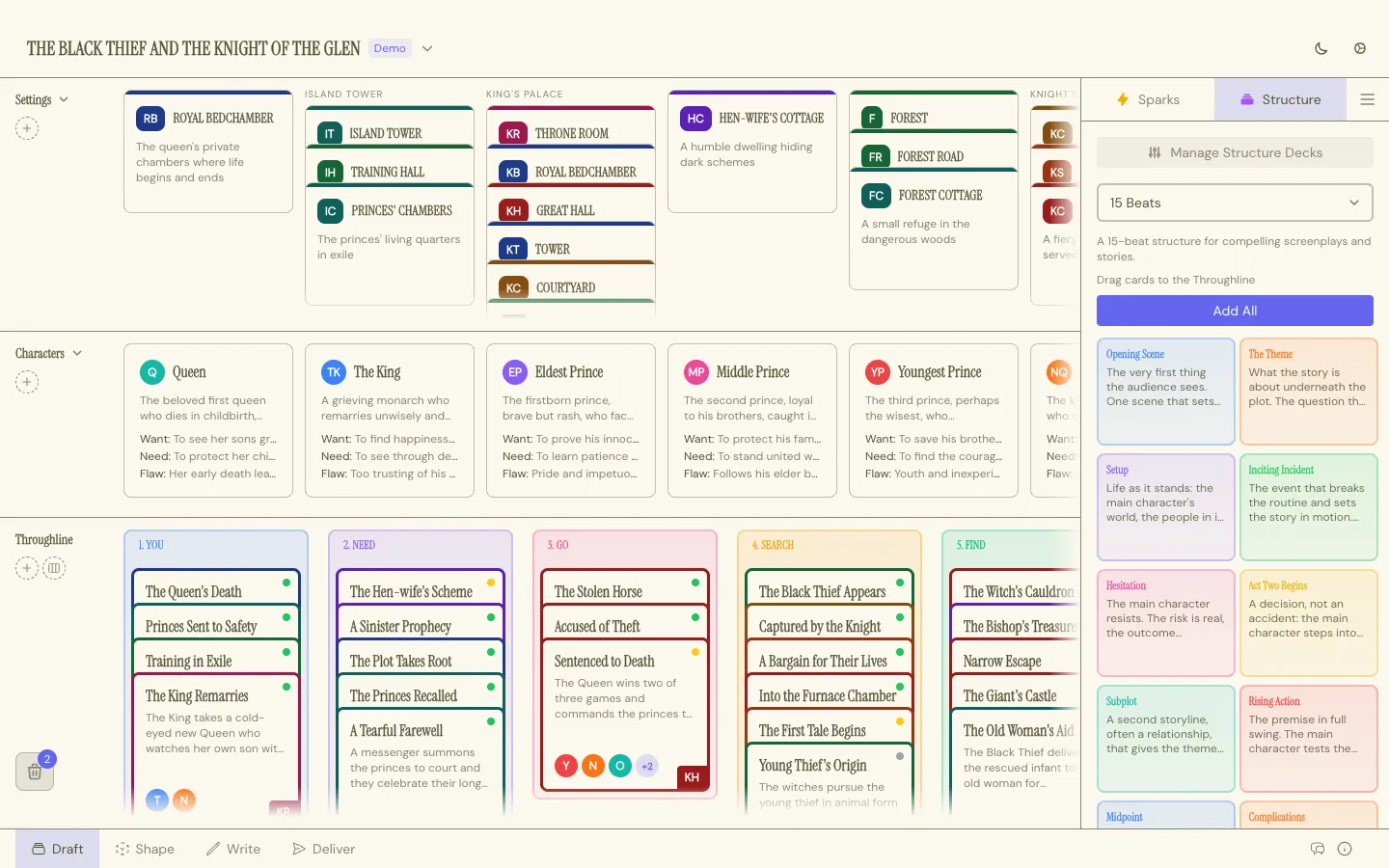
Task: Open the 15 Beats structure dropdown
Action: coord(1235,203)
